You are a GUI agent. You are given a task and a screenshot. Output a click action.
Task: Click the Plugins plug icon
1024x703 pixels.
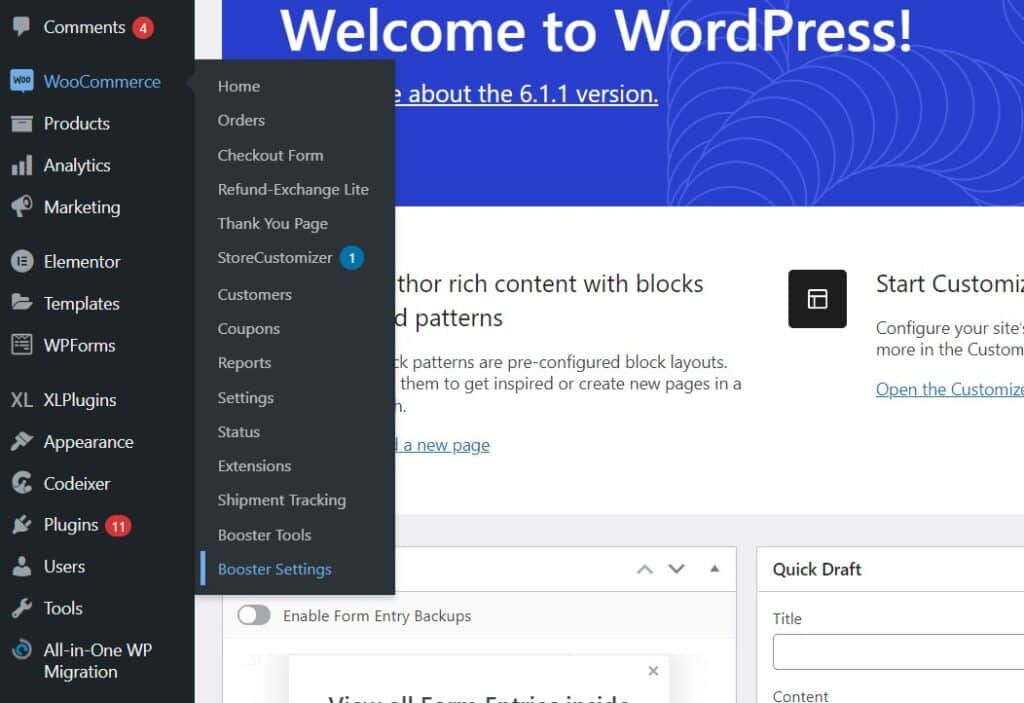click(22, 525)
